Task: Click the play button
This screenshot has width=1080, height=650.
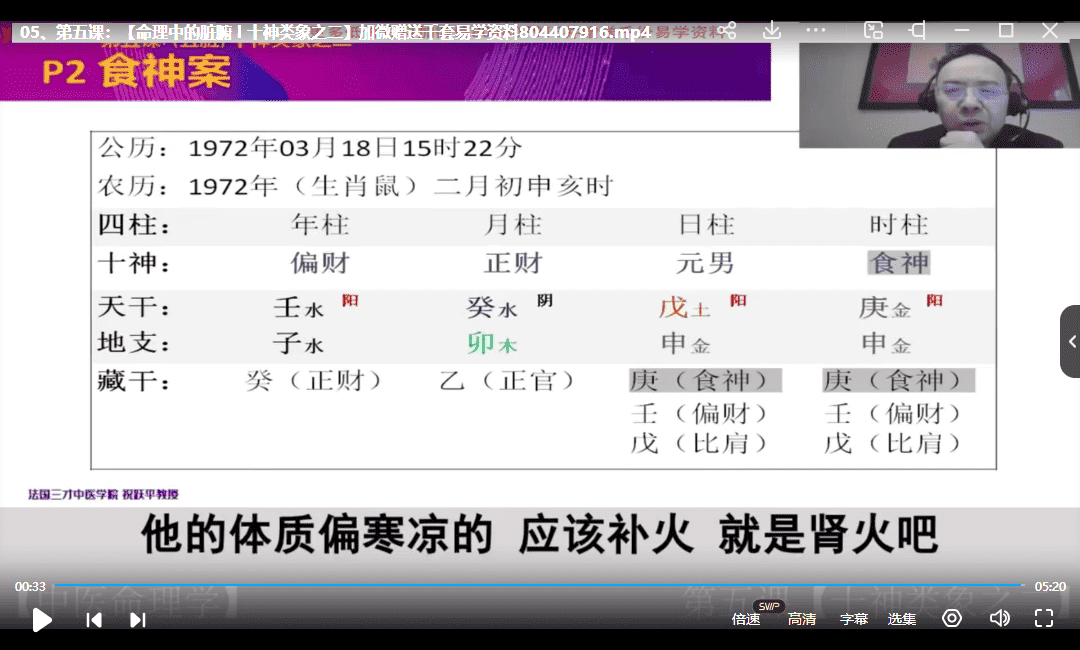Action: 42,620
